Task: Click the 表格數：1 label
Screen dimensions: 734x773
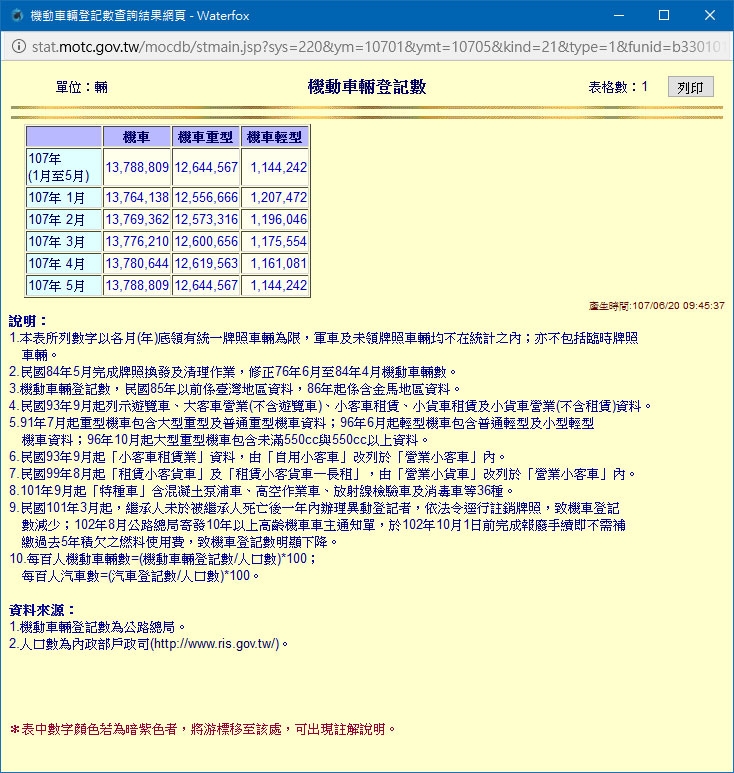Action: click(618, 87)
